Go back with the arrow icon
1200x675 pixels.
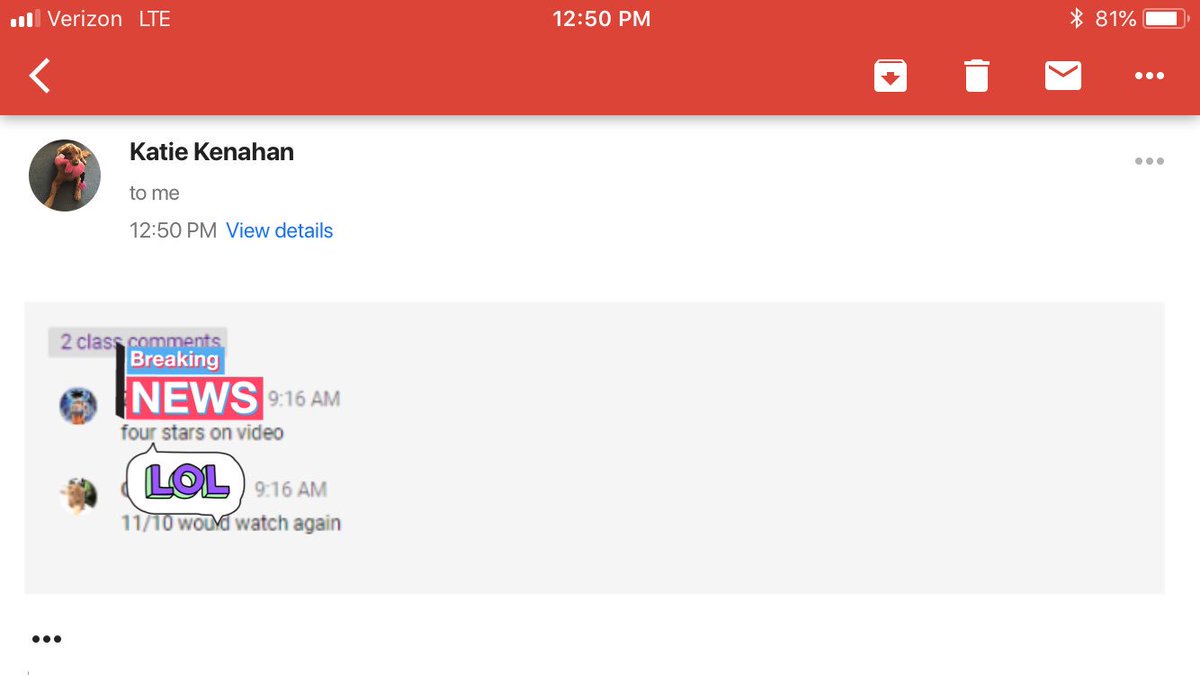click(40, 76)
